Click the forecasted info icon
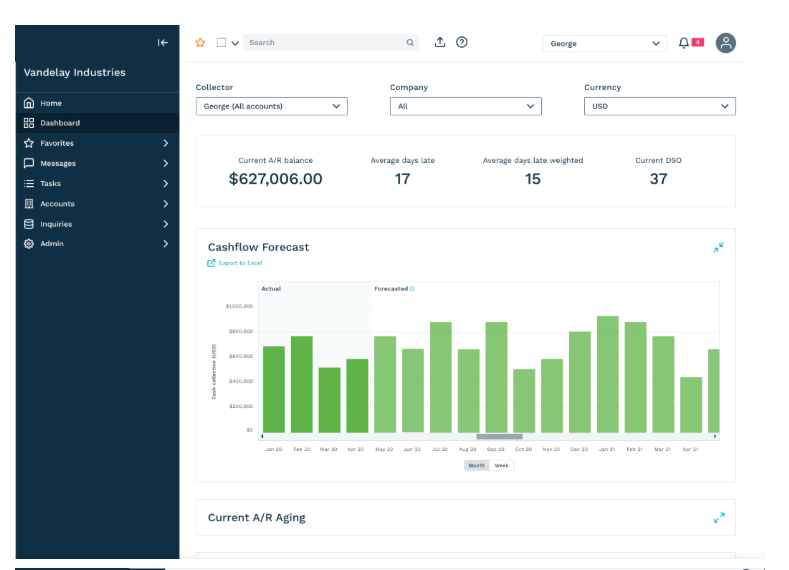Viewport: 789px width, 570px height. pos(412,289)
